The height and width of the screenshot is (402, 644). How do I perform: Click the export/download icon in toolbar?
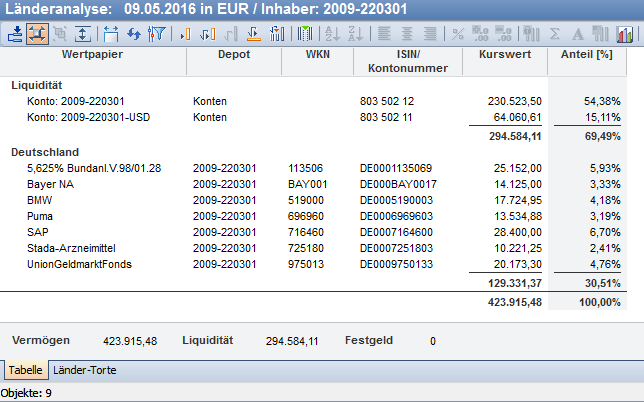14,33
